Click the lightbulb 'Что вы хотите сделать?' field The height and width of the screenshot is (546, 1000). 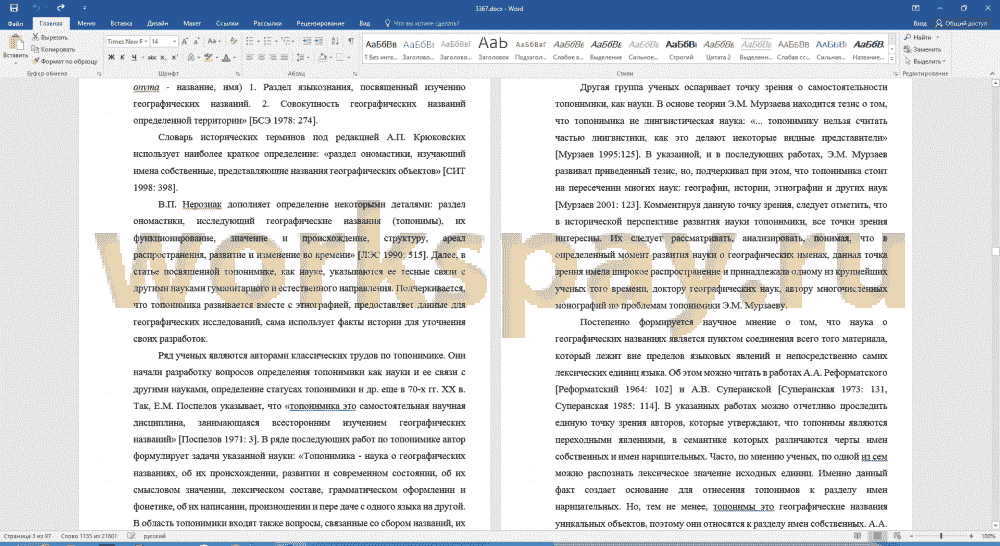[x=422, y=24]
